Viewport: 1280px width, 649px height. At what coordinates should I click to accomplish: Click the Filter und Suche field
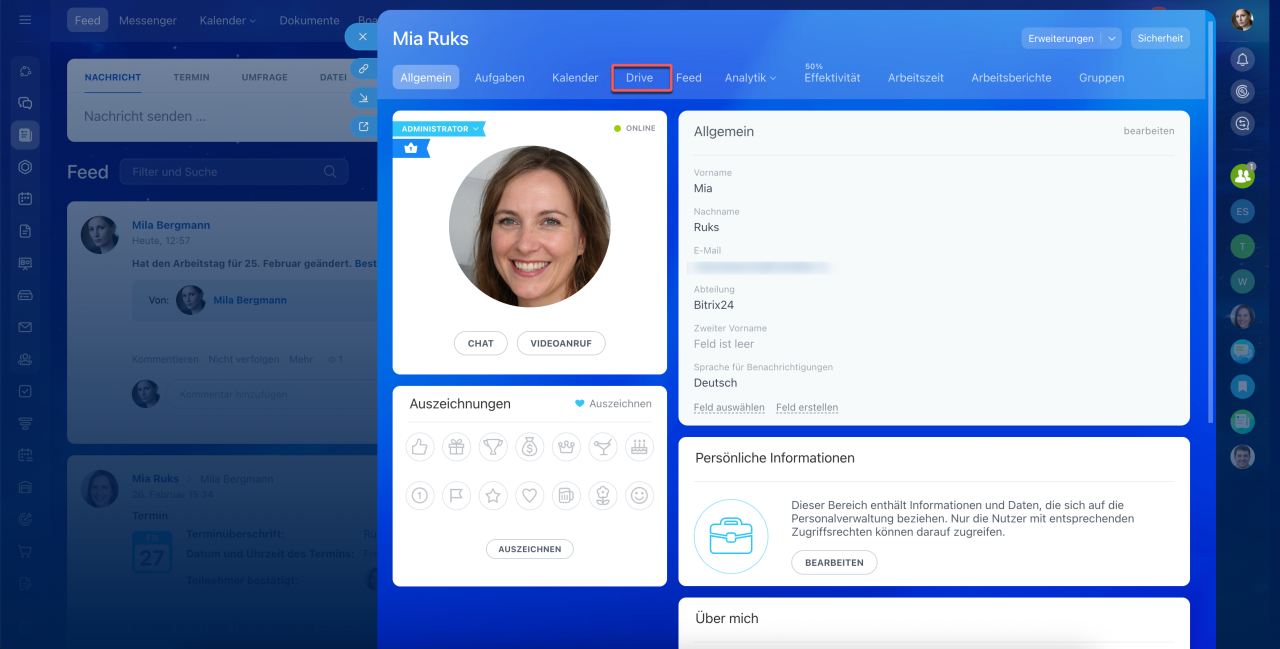coord(234,172)
